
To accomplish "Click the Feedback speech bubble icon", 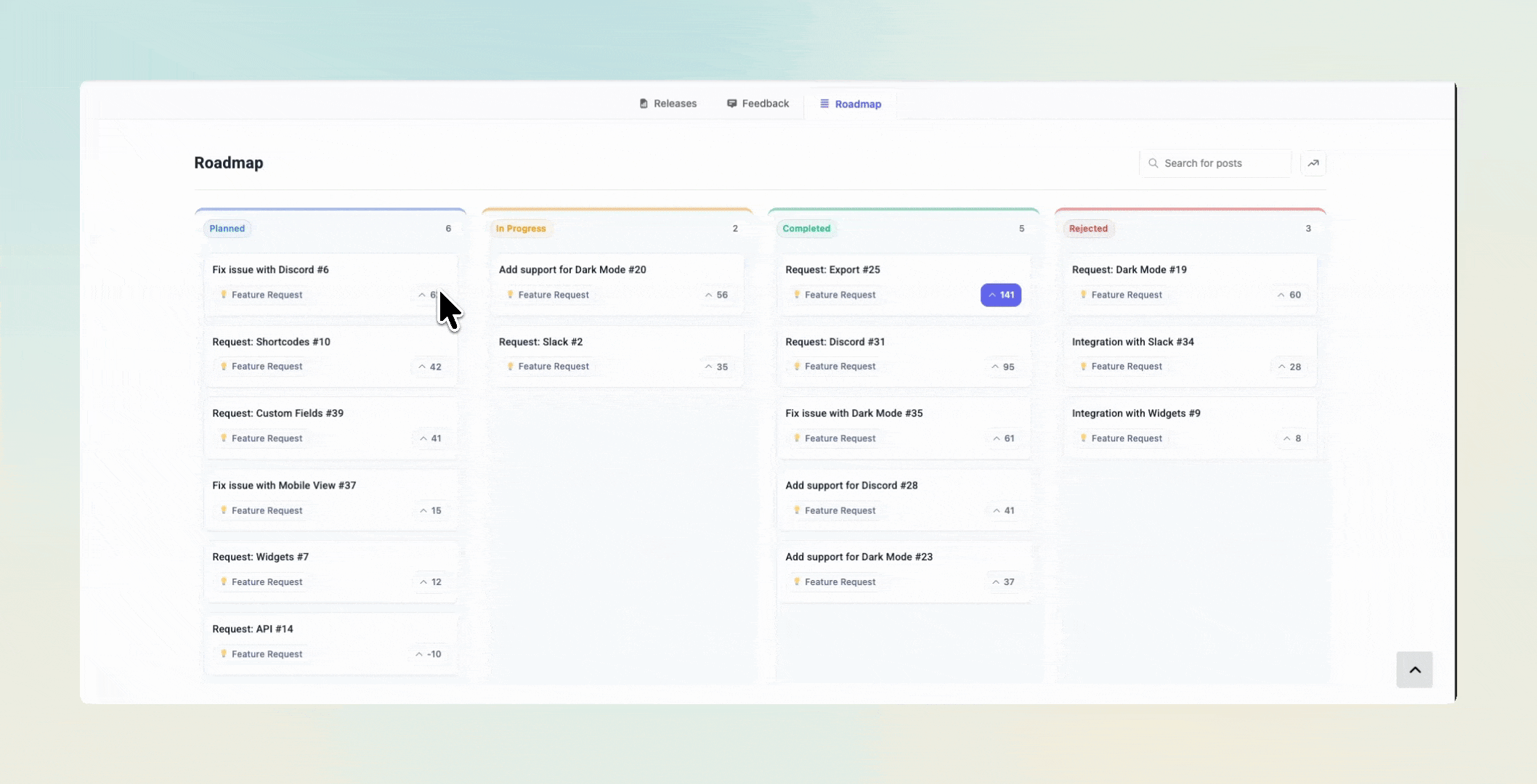I will tap(731, 103).
